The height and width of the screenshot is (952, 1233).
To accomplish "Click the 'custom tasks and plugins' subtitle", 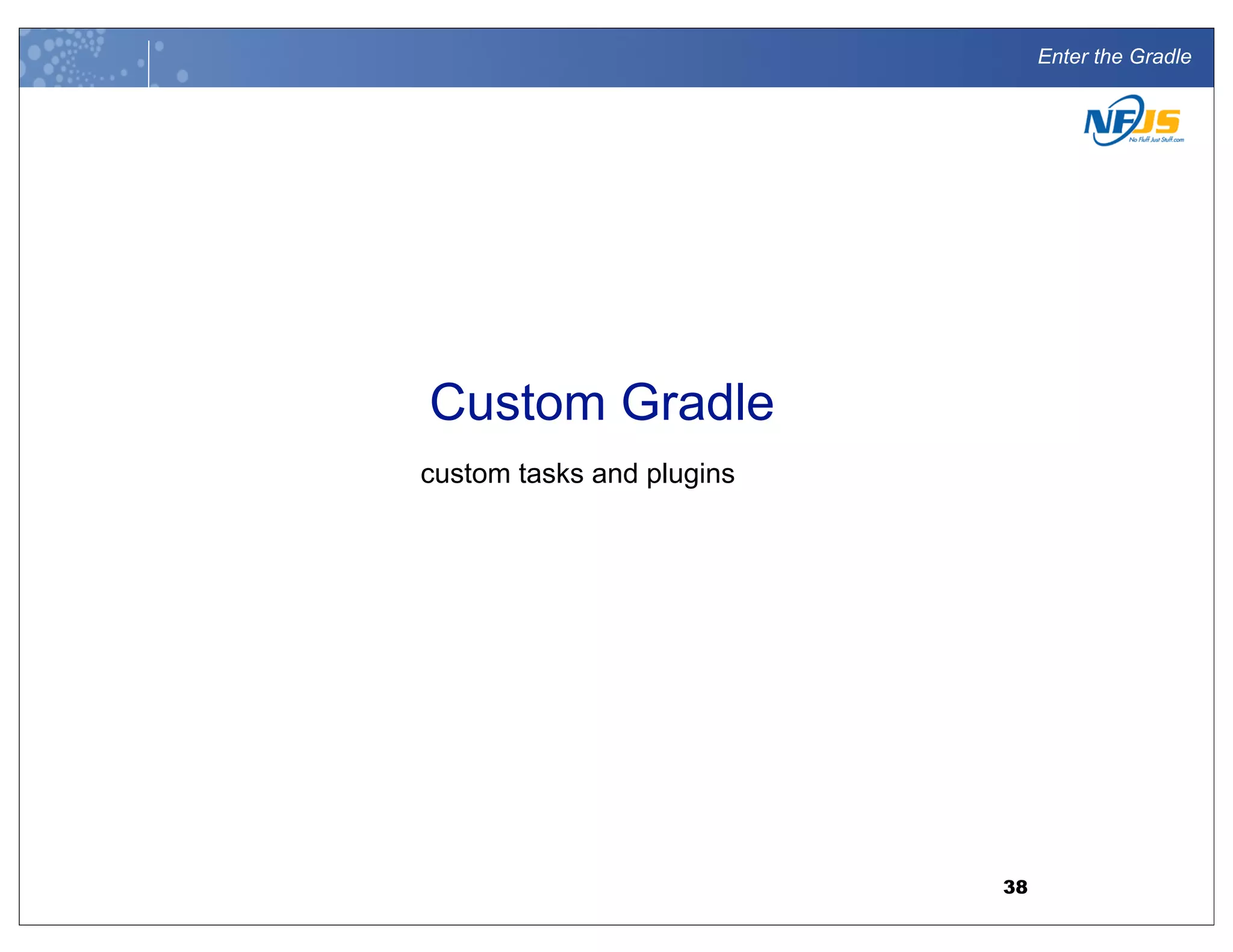I will (x=577, y=474).
